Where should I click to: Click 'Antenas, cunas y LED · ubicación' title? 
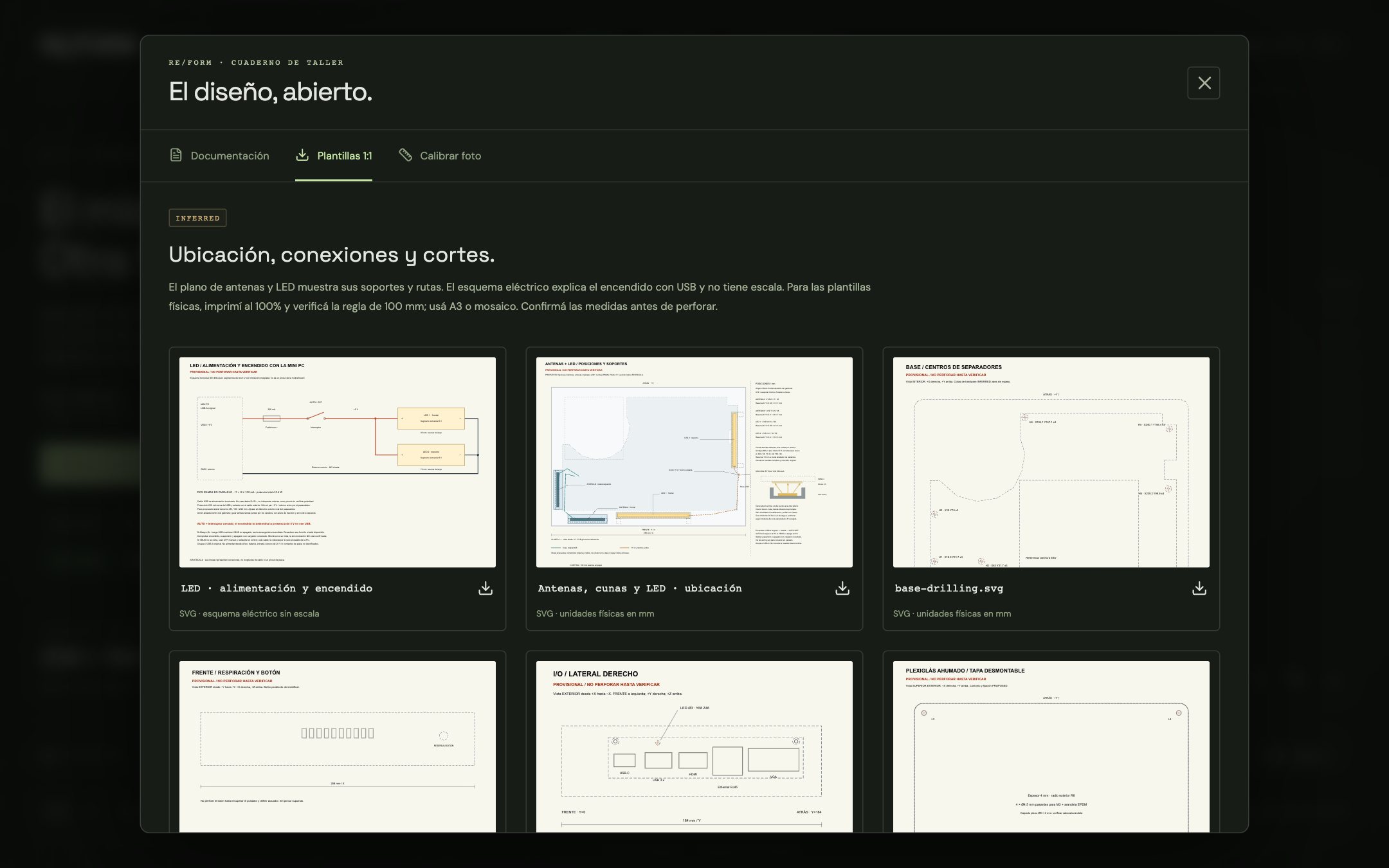tap(640, 588)
